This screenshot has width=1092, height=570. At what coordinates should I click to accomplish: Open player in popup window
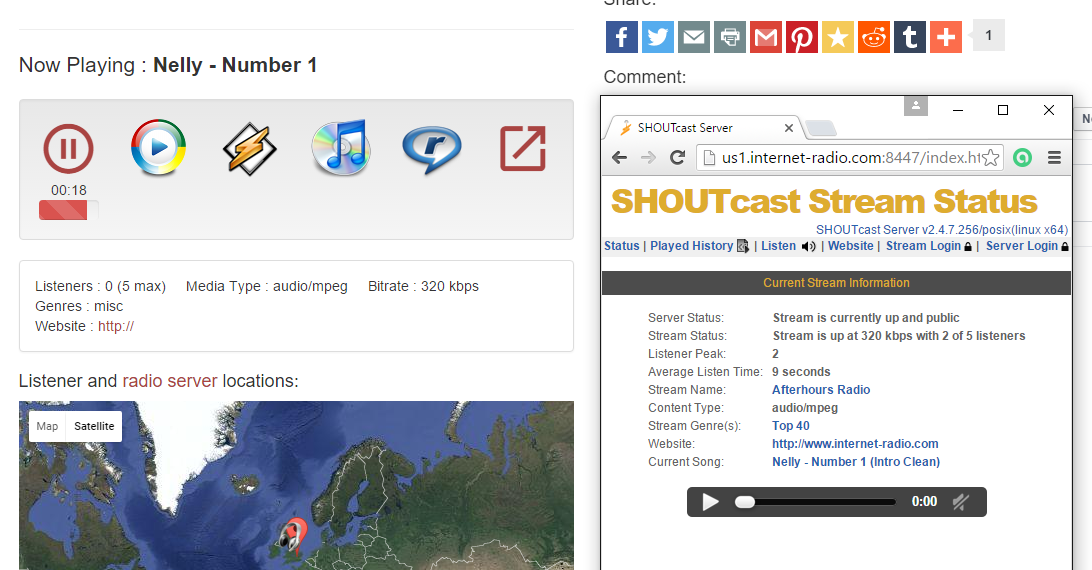522,149
